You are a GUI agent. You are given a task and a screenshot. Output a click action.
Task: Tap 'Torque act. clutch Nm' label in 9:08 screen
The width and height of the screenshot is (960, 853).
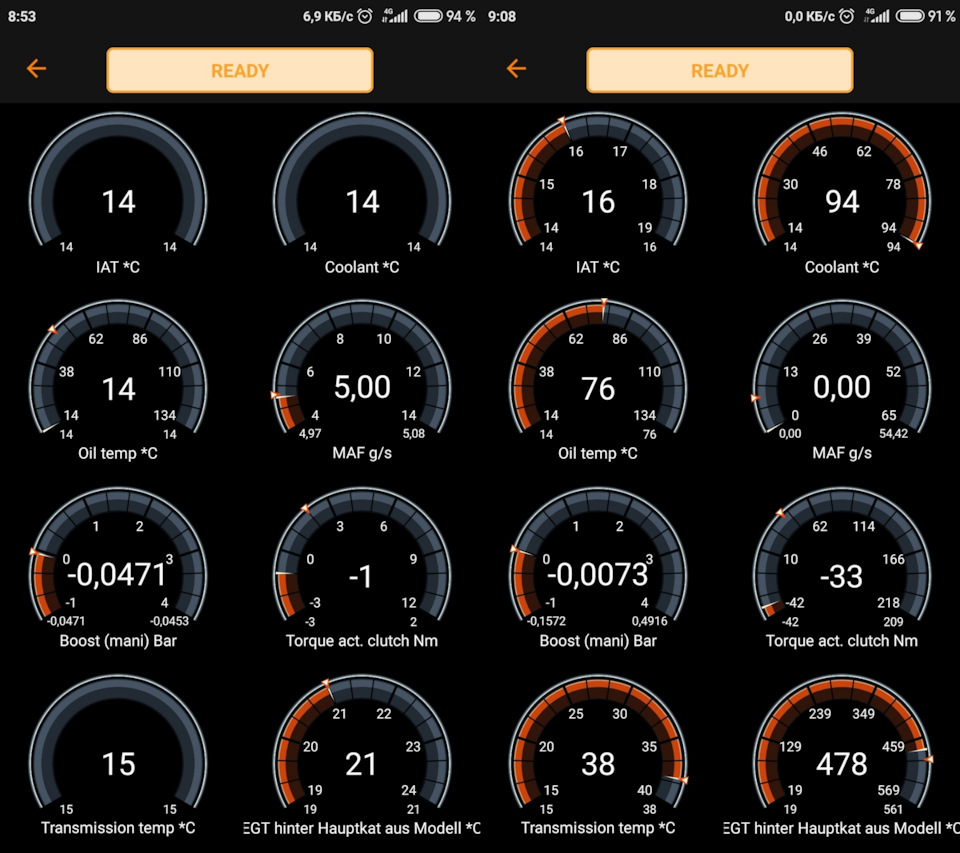click(x=842, y=641)
